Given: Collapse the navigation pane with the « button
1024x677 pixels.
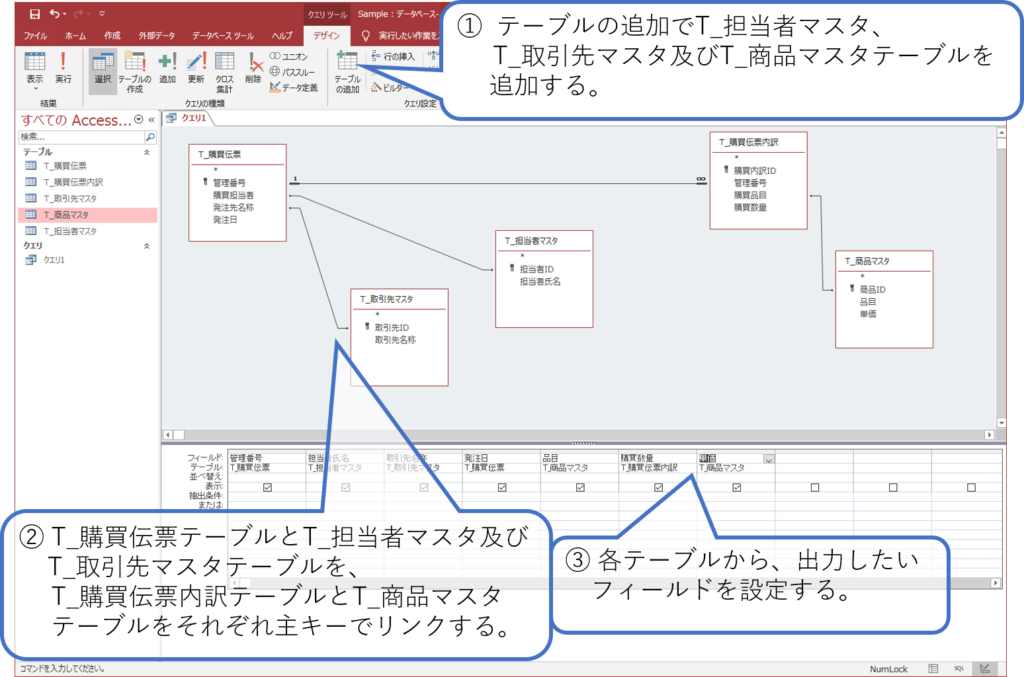Looking at the screenshot, I should [152, 119].
